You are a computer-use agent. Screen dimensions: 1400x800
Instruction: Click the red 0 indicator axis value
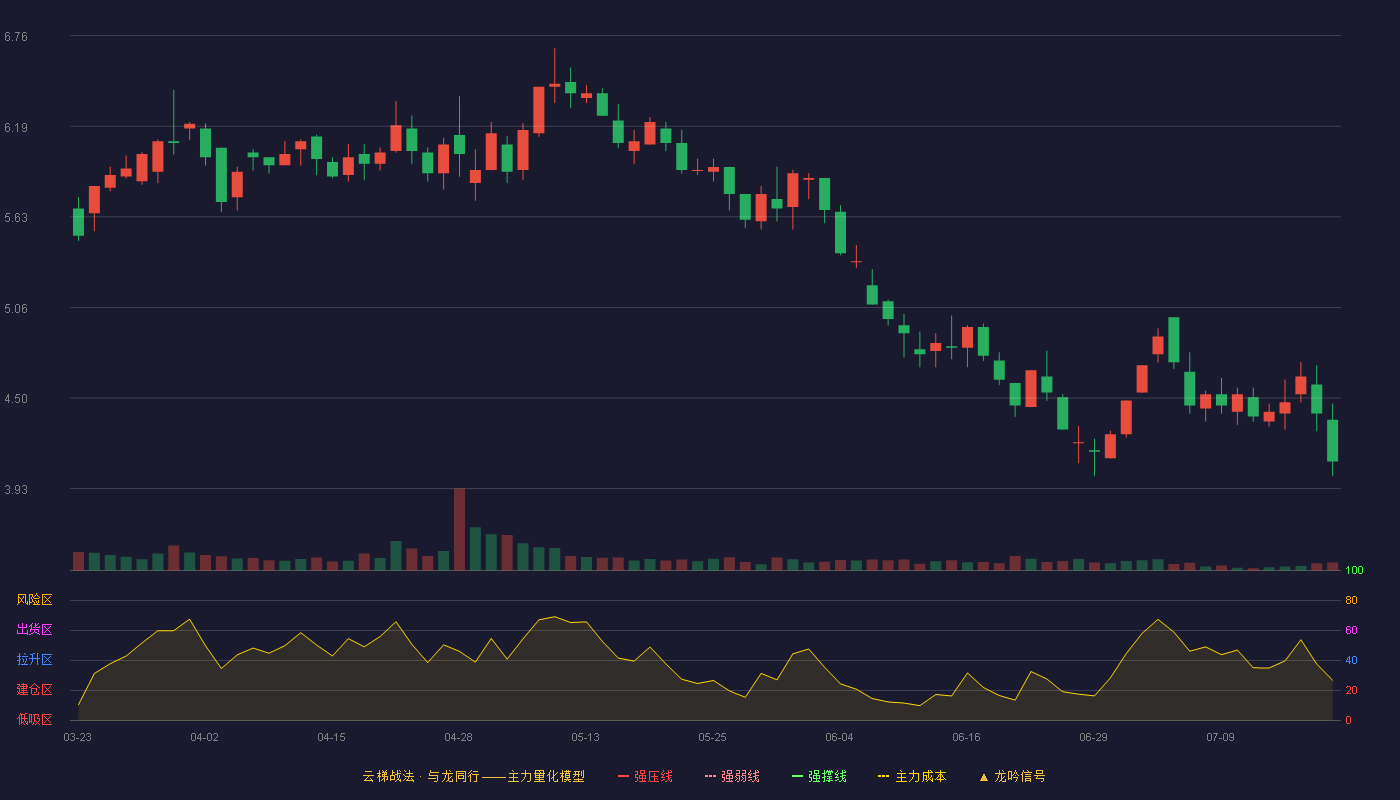click(1348, 720)
